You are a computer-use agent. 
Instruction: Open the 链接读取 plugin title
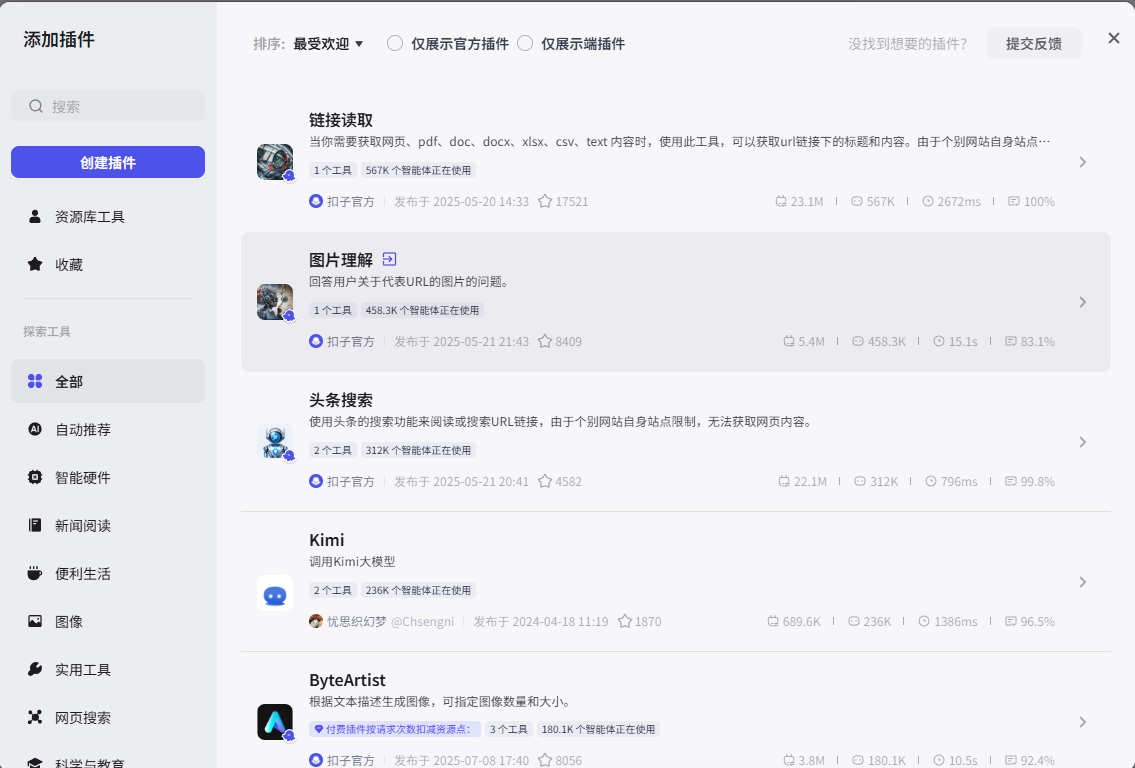341,119
